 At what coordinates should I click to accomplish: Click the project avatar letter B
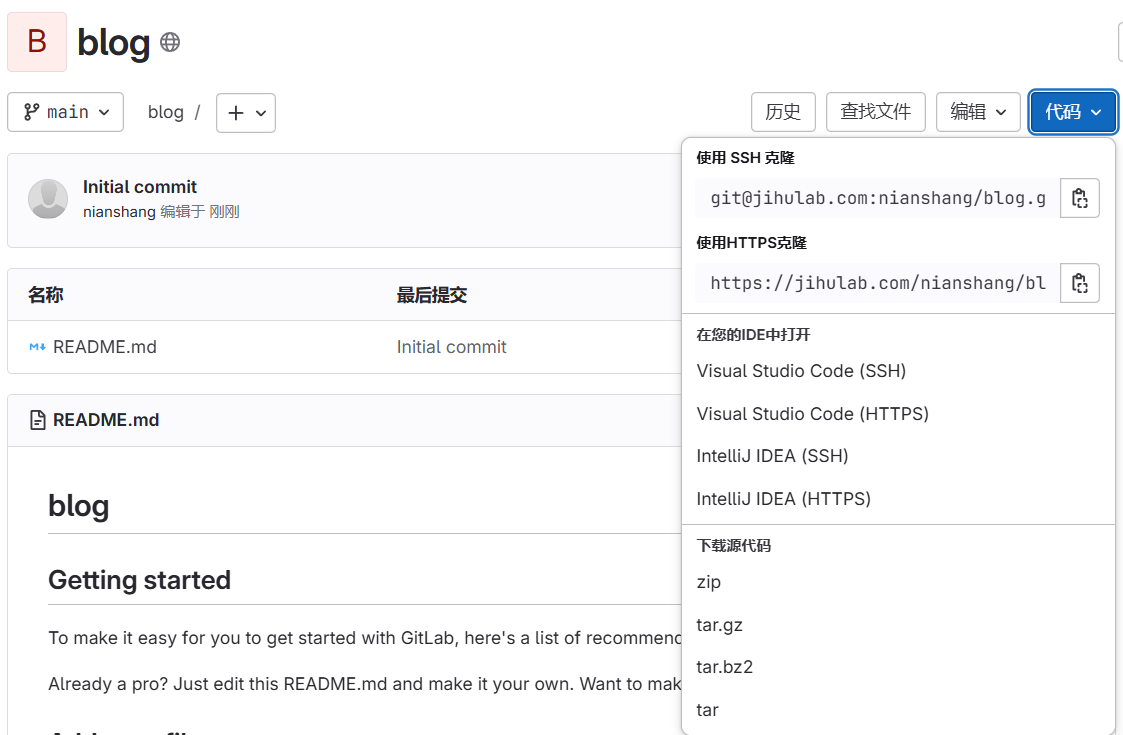[x=36, y=42]
